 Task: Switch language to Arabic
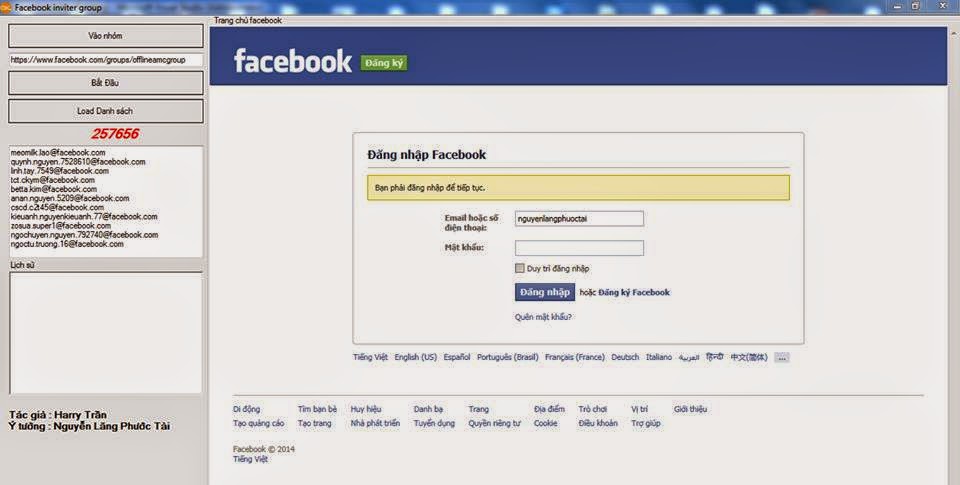click(x=689, y=358)
